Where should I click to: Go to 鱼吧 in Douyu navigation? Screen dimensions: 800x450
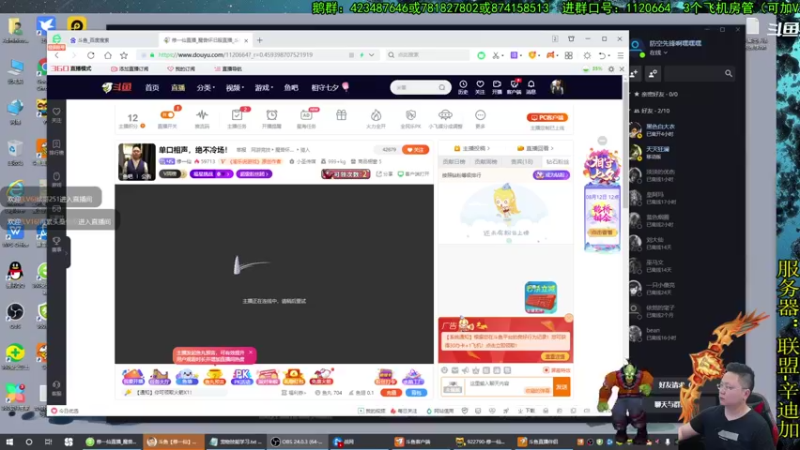coord(291,88)
